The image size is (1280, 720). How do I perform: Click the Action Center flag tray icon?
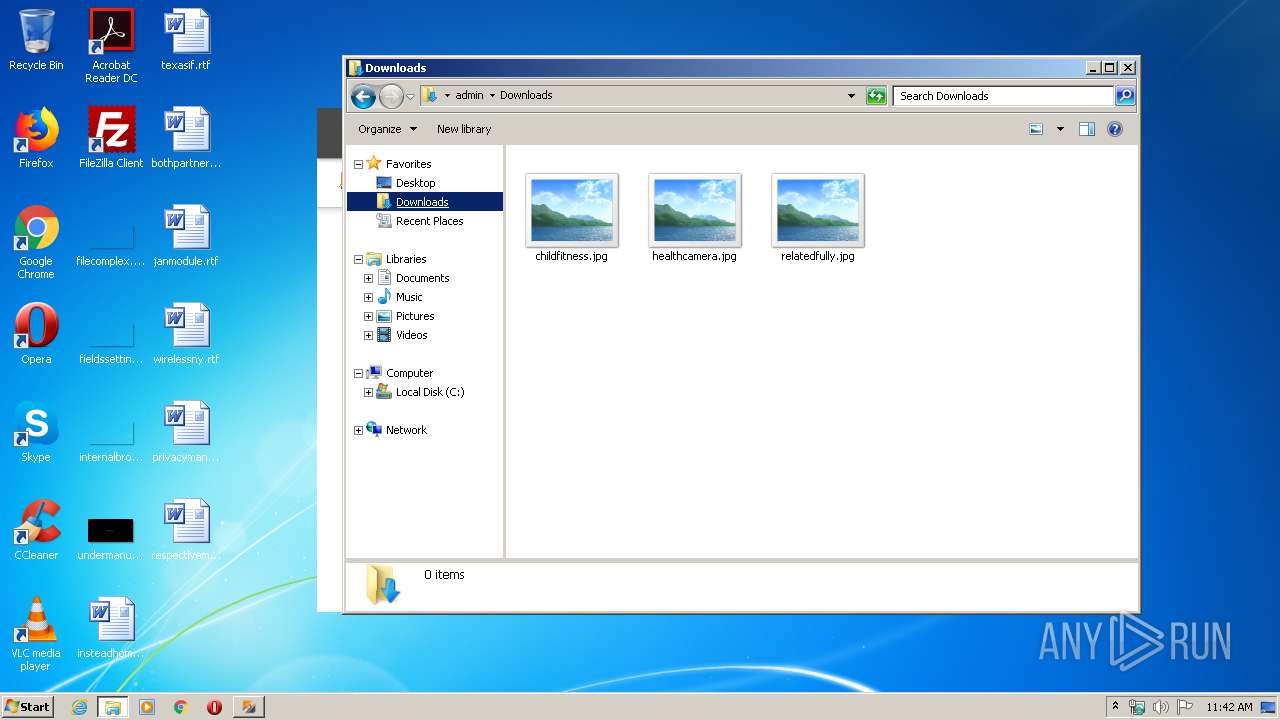coord(1185,707)
